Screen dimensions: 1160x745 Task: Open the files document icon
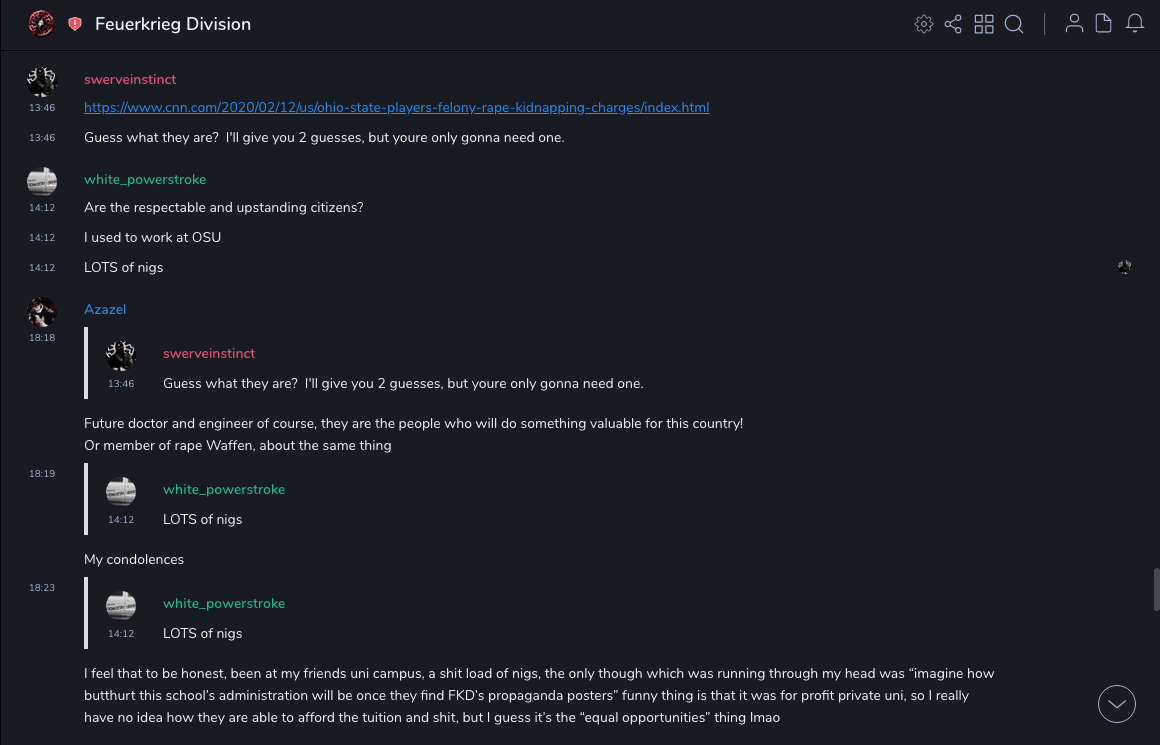(x=1104, y=24)
